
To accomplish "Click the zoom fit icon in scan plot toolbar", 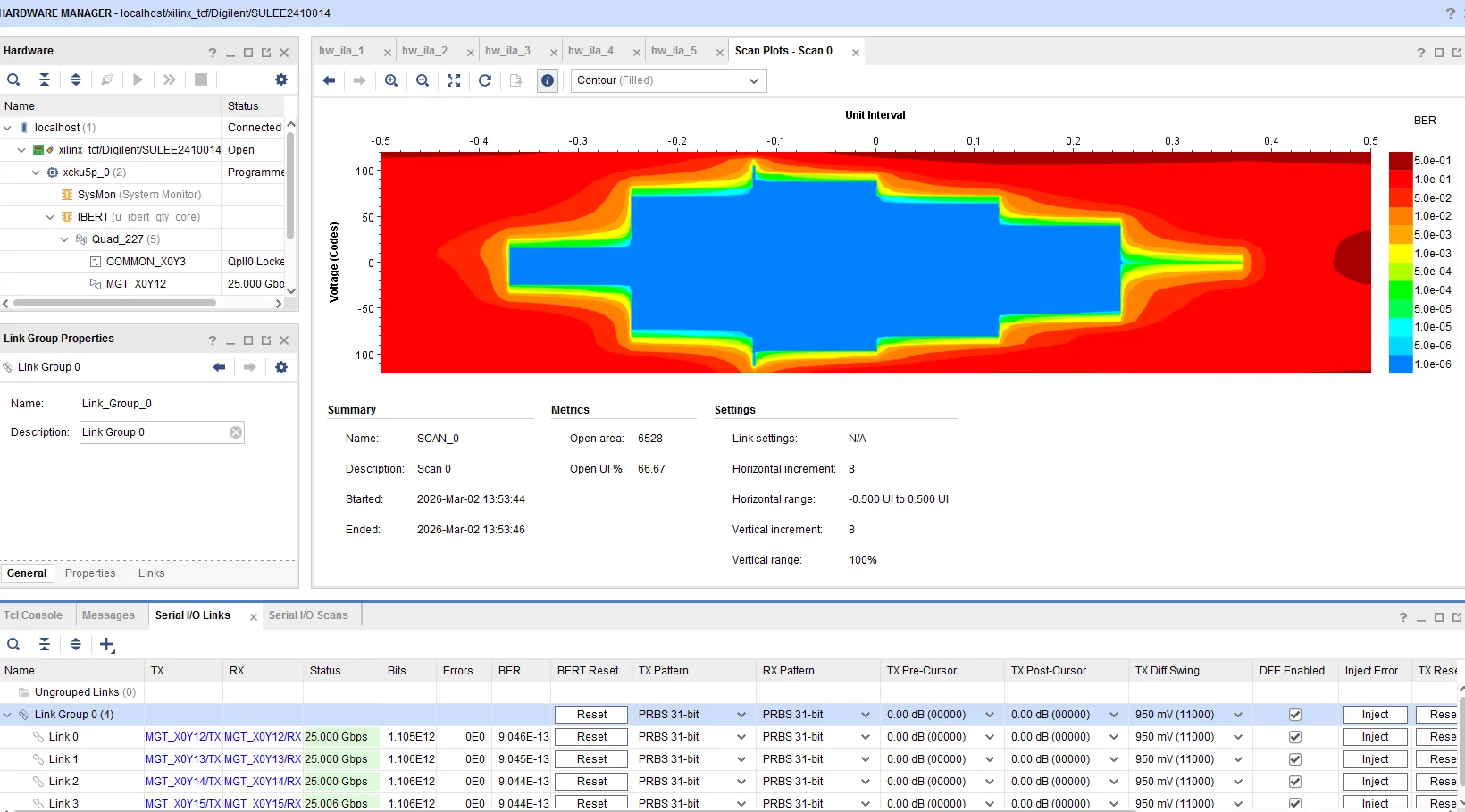I will click(454, 80).
